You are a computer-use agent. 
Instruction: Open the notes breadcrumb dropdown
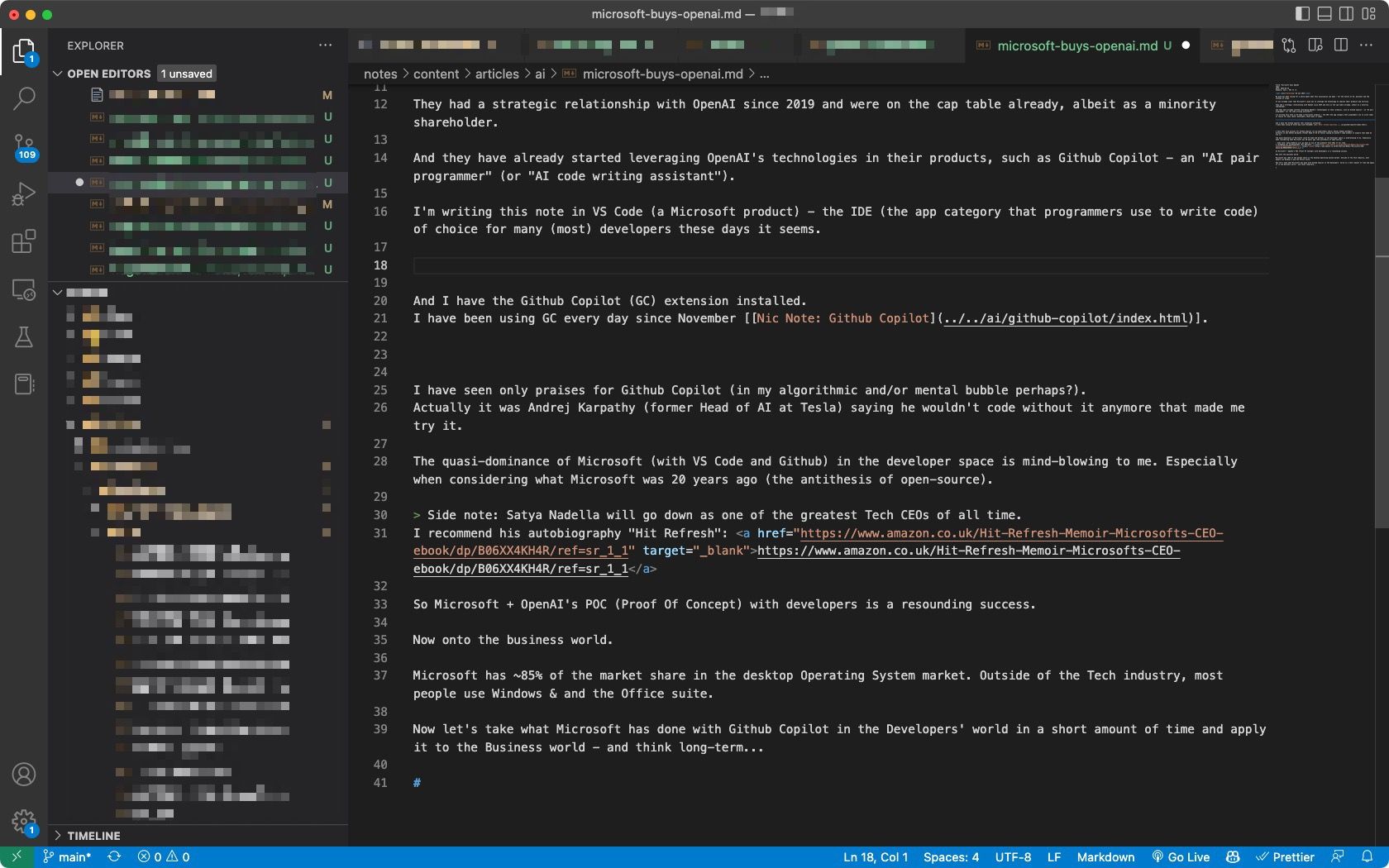tap(380, 74)
